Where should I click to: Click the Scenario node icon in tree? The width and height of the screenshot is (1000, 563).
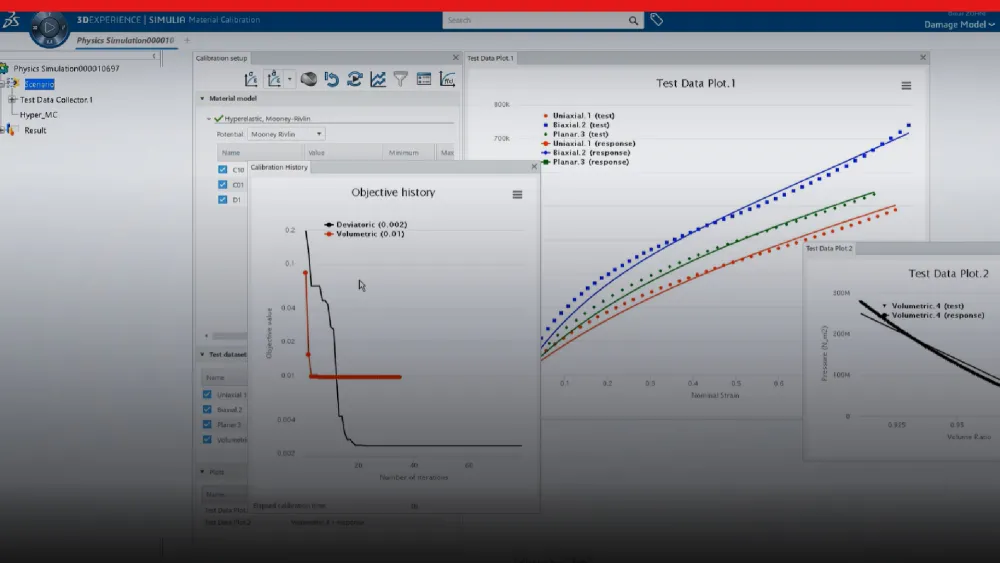(x=13, y=84)
